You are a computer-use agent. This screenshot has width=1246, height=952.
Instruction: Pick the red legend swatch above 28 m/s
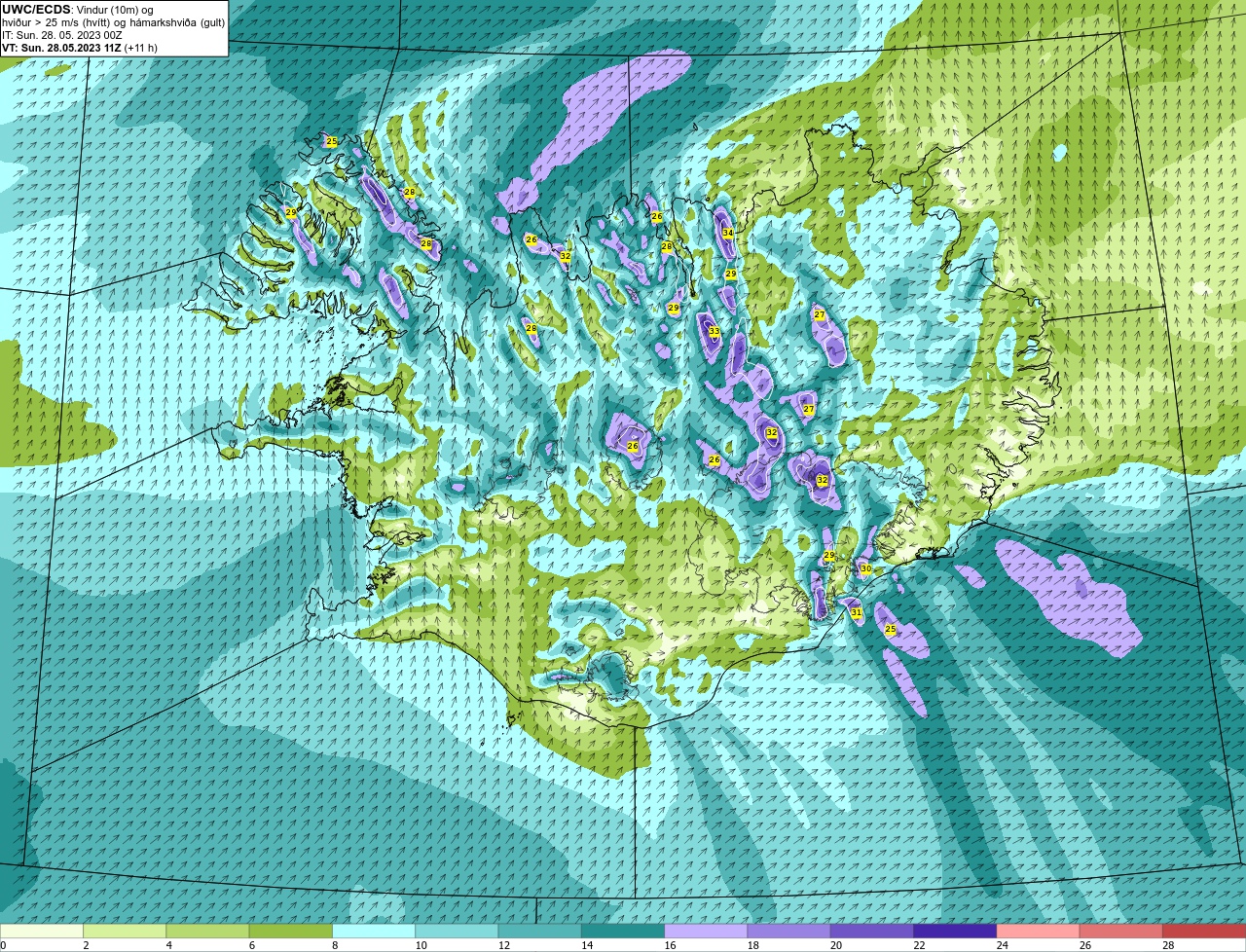(x=1204, y=931)
